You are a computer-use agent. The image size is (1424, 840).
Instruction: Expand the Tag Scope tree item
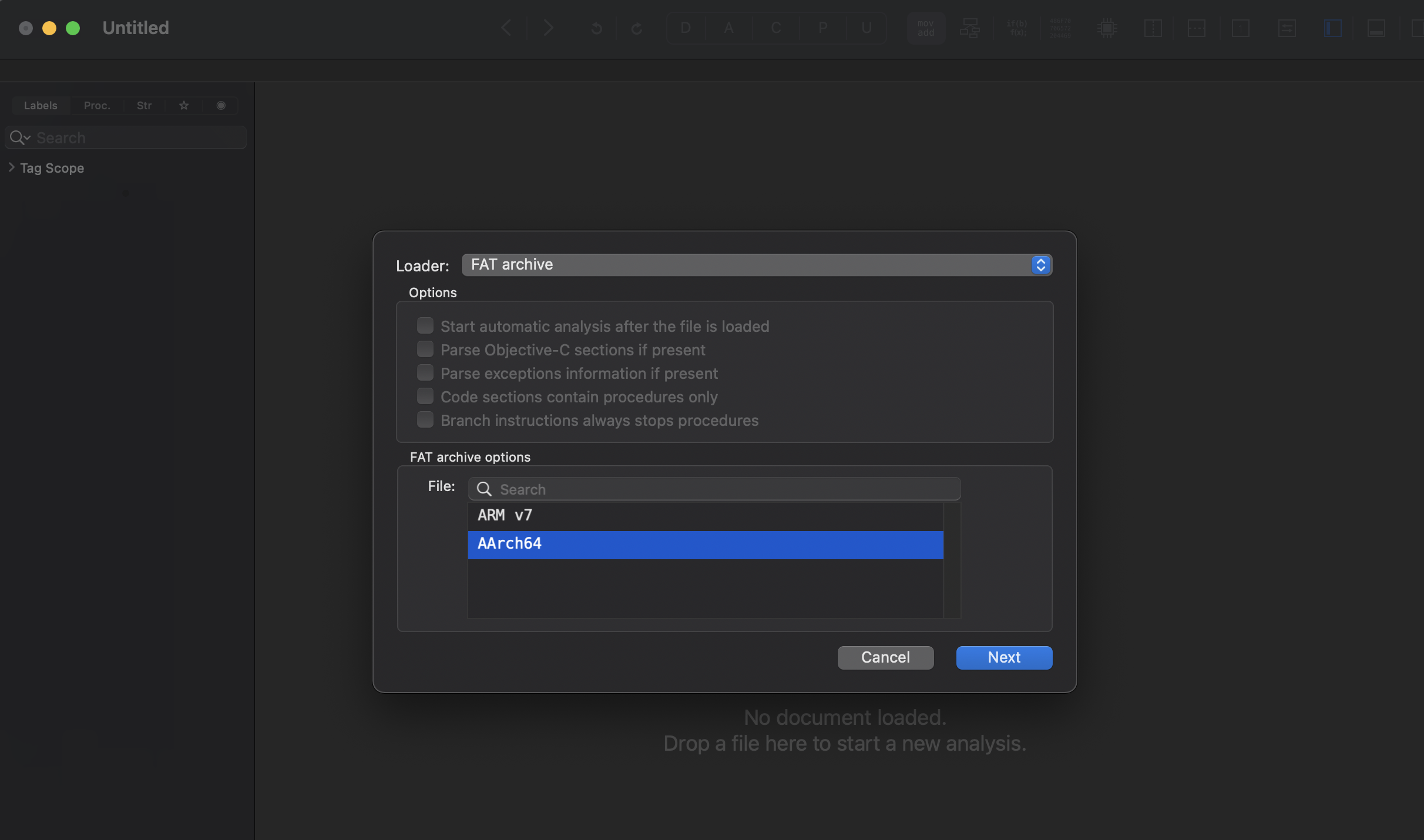[11, 167]
